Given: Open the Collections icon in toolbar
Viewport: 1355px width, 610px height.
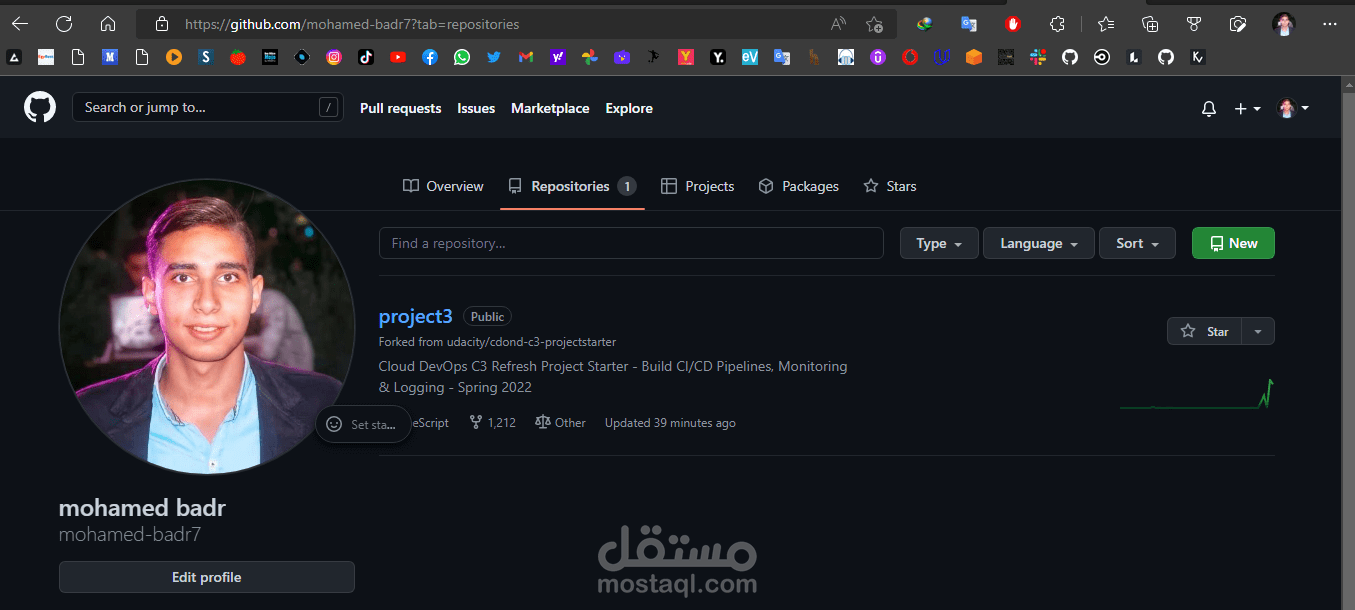Looking at the screenshot, I should pos(1150,24).
